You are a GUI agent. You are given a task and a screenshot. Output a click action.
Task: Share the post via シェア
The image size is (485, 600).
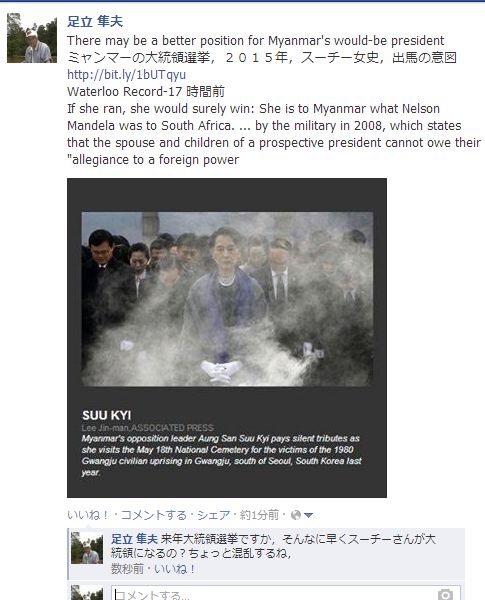pos(213,515)
